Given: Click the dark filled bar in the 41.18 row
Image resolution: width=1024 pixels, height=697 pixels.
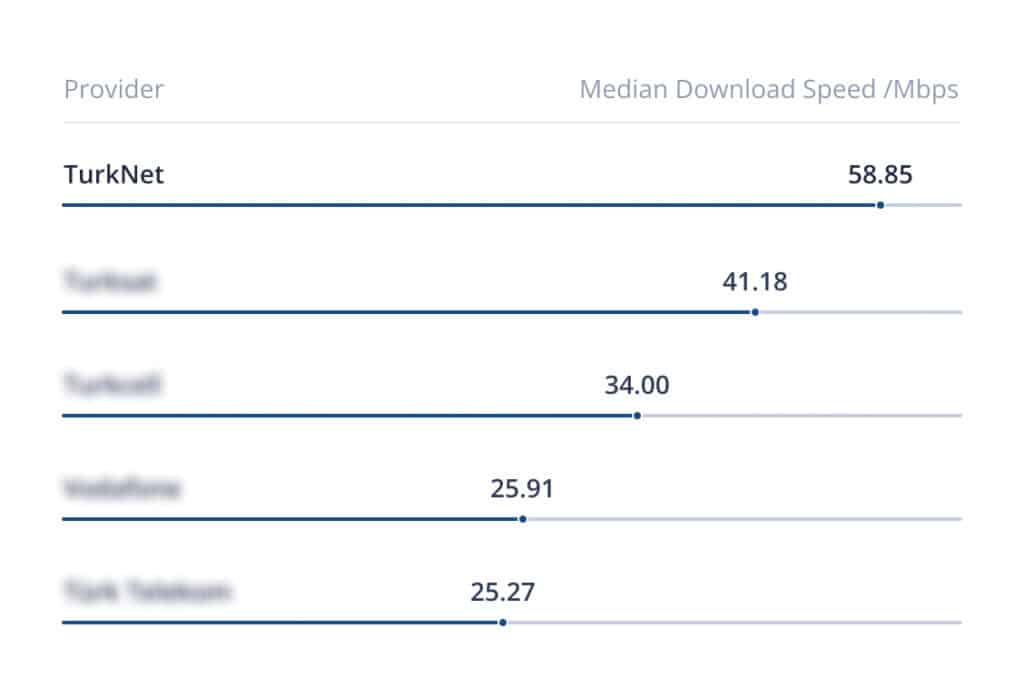Looking at the screenshot, I should pos(400,312).
